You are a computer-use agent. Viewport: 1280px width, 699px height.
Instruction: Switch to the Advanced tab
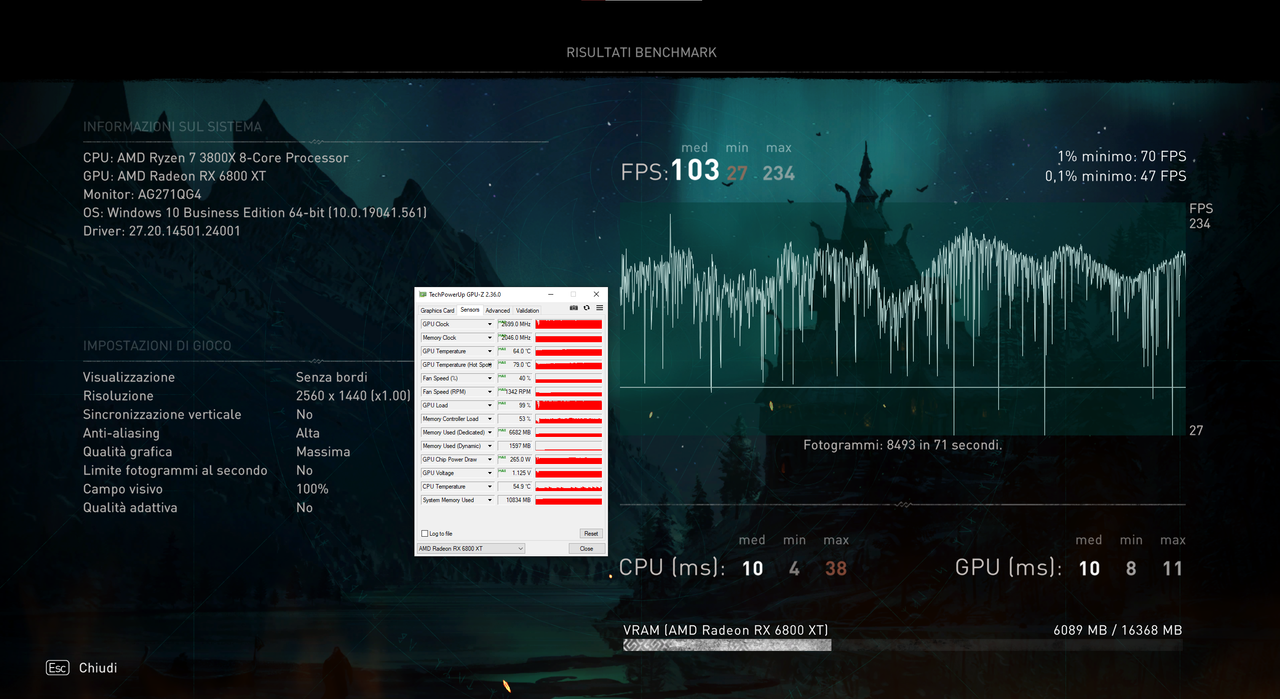497,311
